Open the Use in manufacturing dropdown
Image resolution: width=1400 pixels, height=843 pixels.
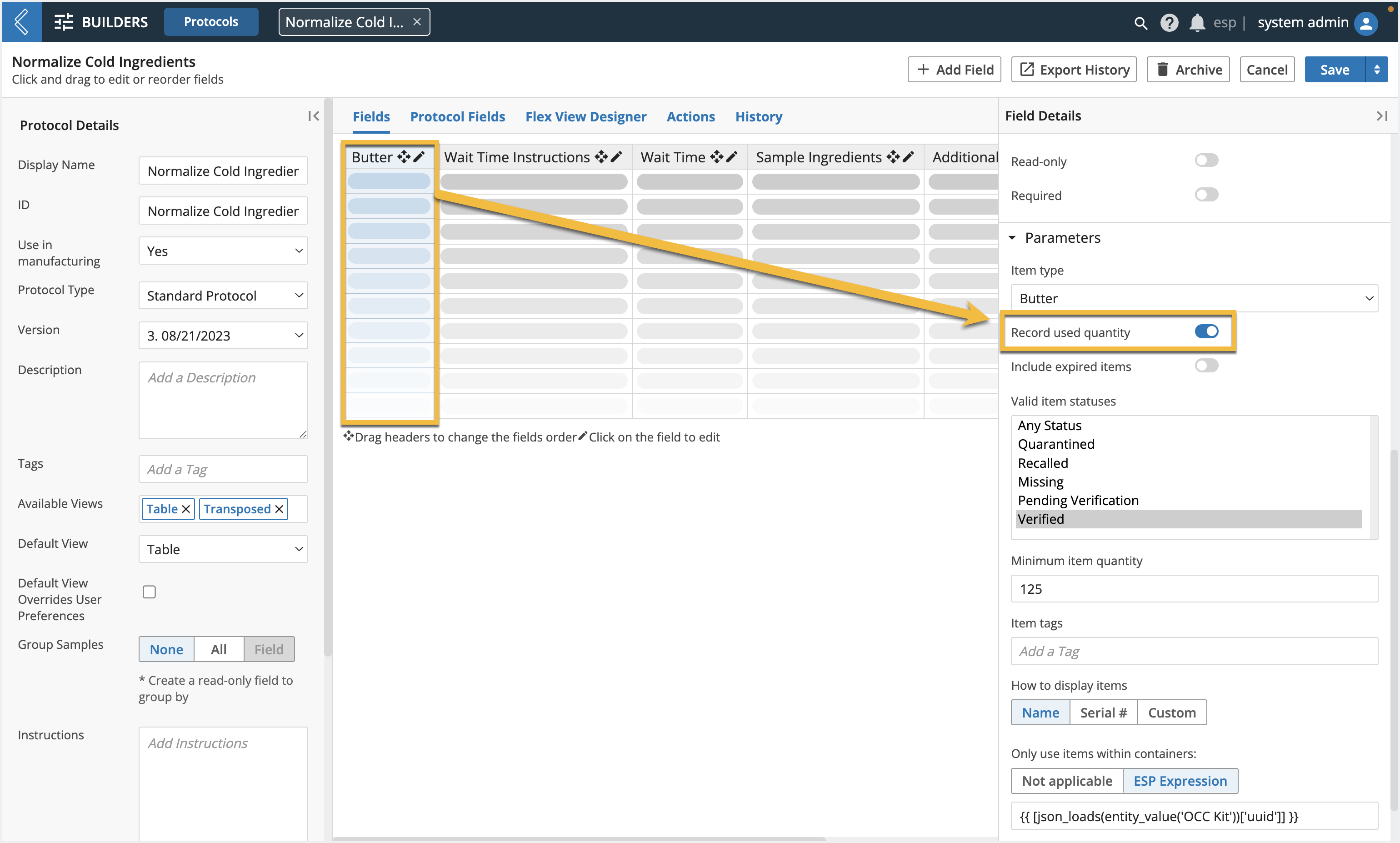pos(223,251)
